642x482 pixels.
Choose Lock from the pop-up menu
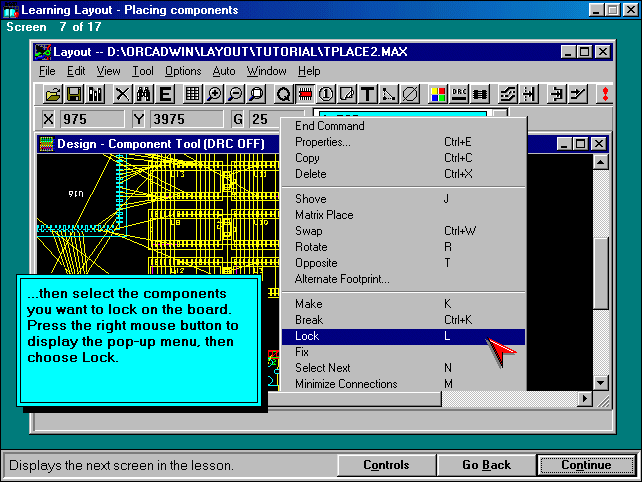pyautogui.click(x=307, y=337)
